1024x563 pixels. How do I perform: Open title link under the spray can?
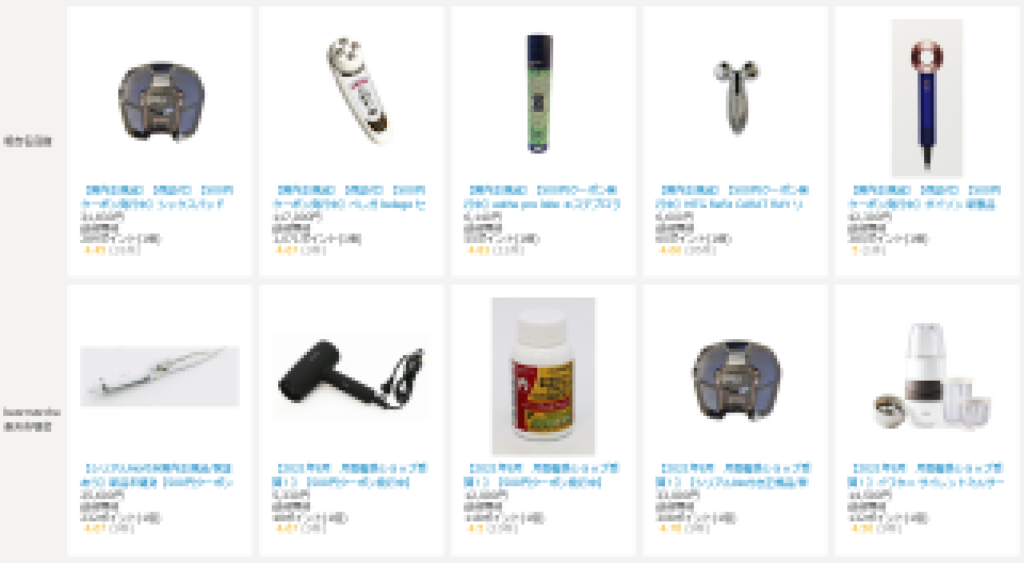(541, 197)
